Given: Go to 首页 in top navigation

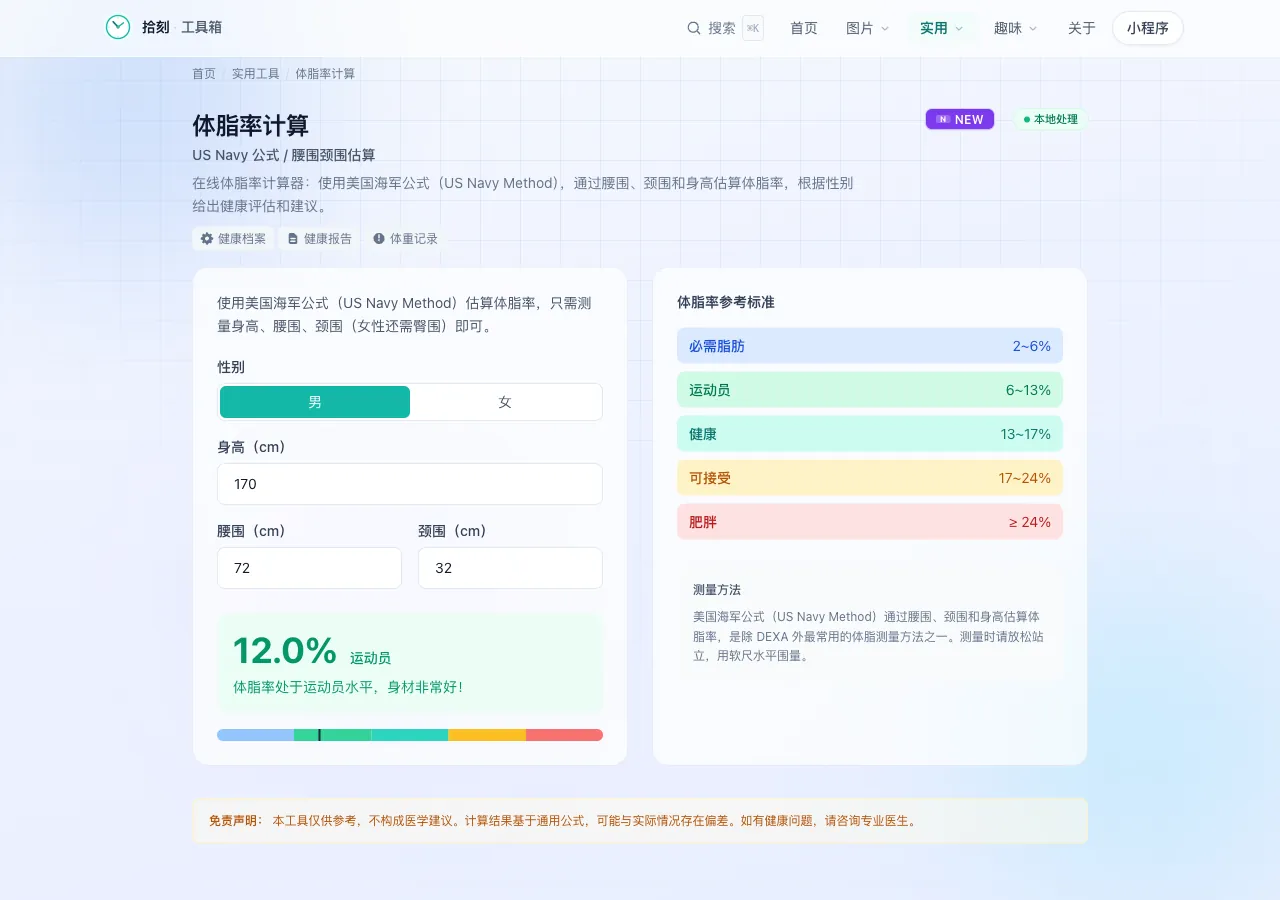Looking at the screenshot, I should (804, 28).
